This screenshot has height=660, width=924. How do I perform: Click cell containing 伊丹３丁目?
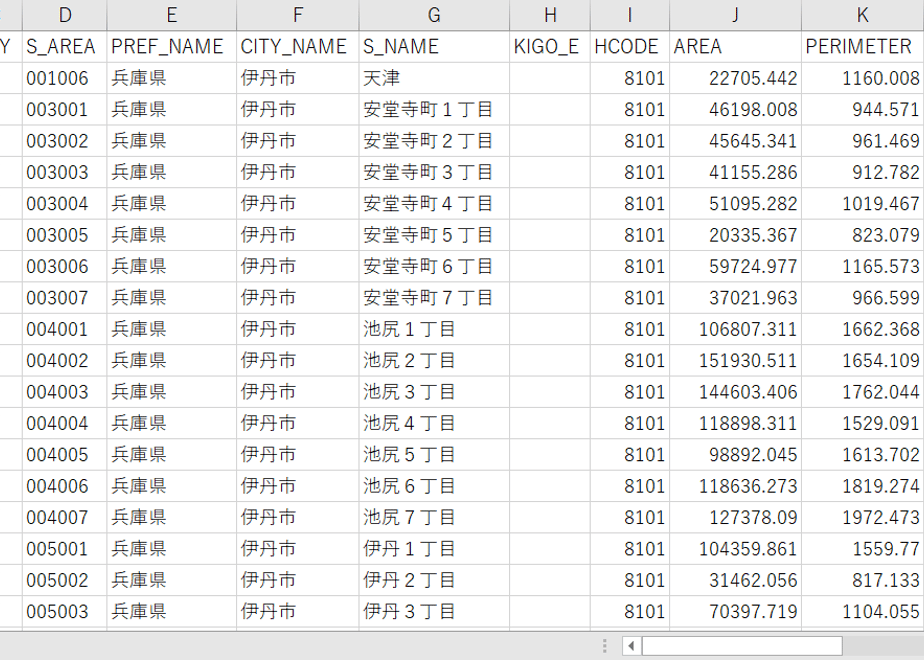pyautogui.click(x=434, y=612)
